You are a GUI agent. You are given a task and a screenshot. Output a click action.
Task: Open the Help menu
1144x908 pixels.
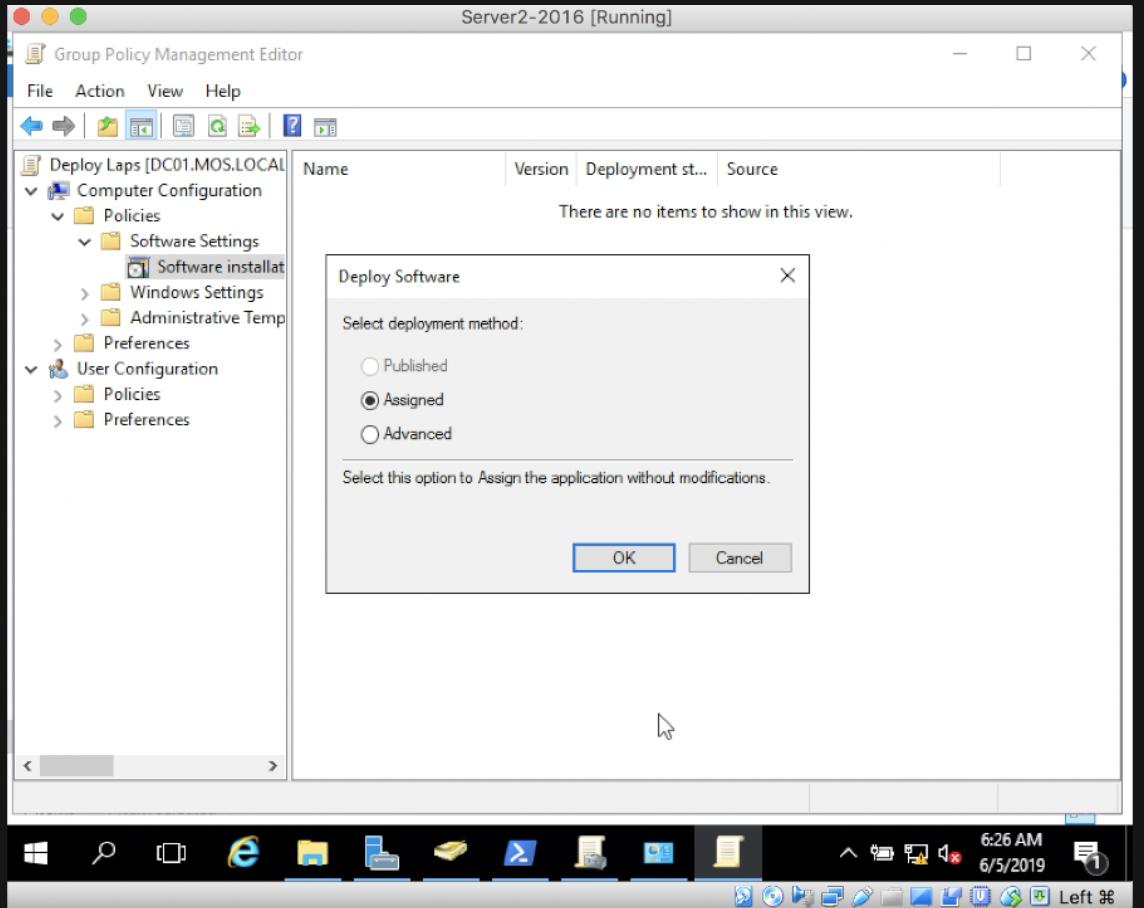pyautogui.click(x=223, y=91)
